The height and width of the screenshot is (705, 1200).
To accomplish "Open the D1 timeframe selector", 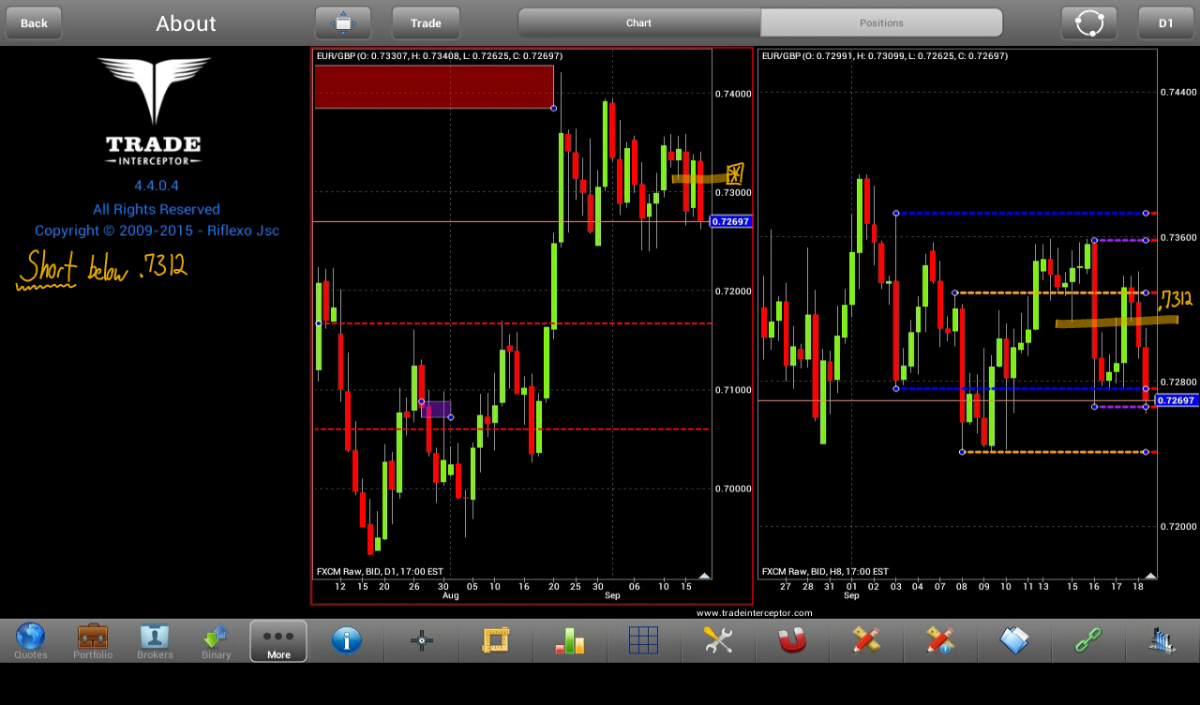I will [x=1166, y=23].
